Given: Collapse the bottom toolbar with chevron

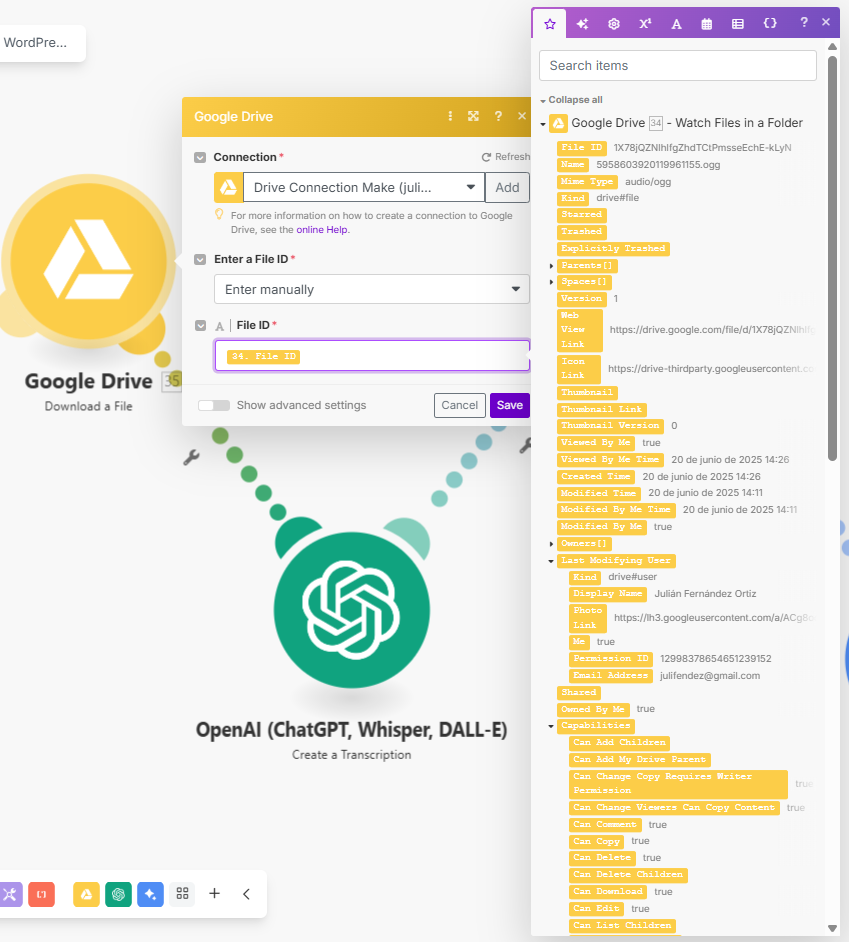Looking at the screenshot, I should click(x=246, y=894).
